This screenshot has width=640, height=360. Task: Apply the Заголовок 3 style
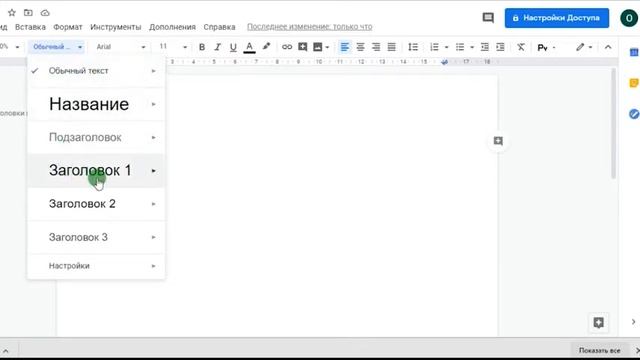point(96,237)
